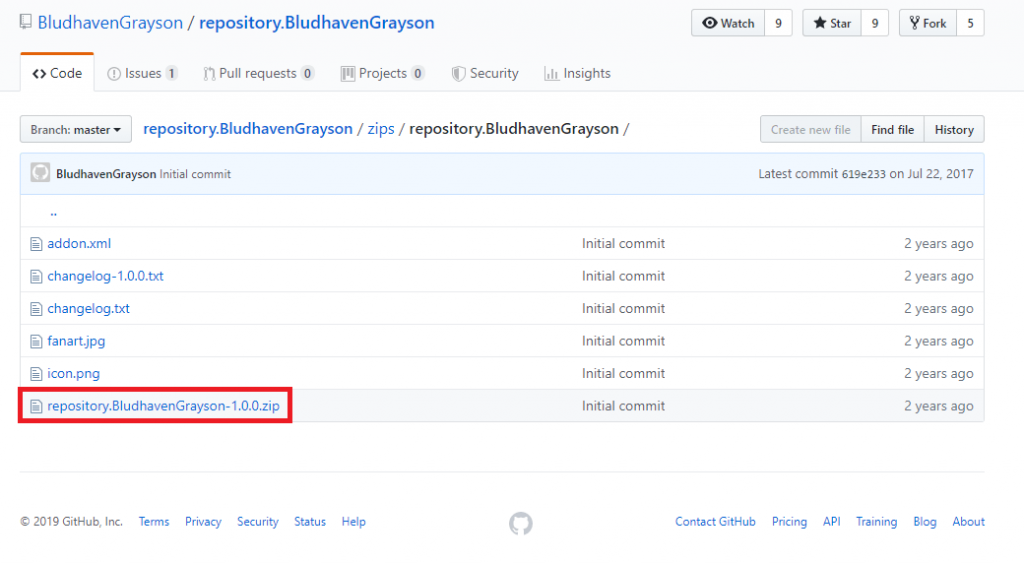This screenshot has height=563, width=1024.
Task: Open icon.png
Action: [73, 374]
